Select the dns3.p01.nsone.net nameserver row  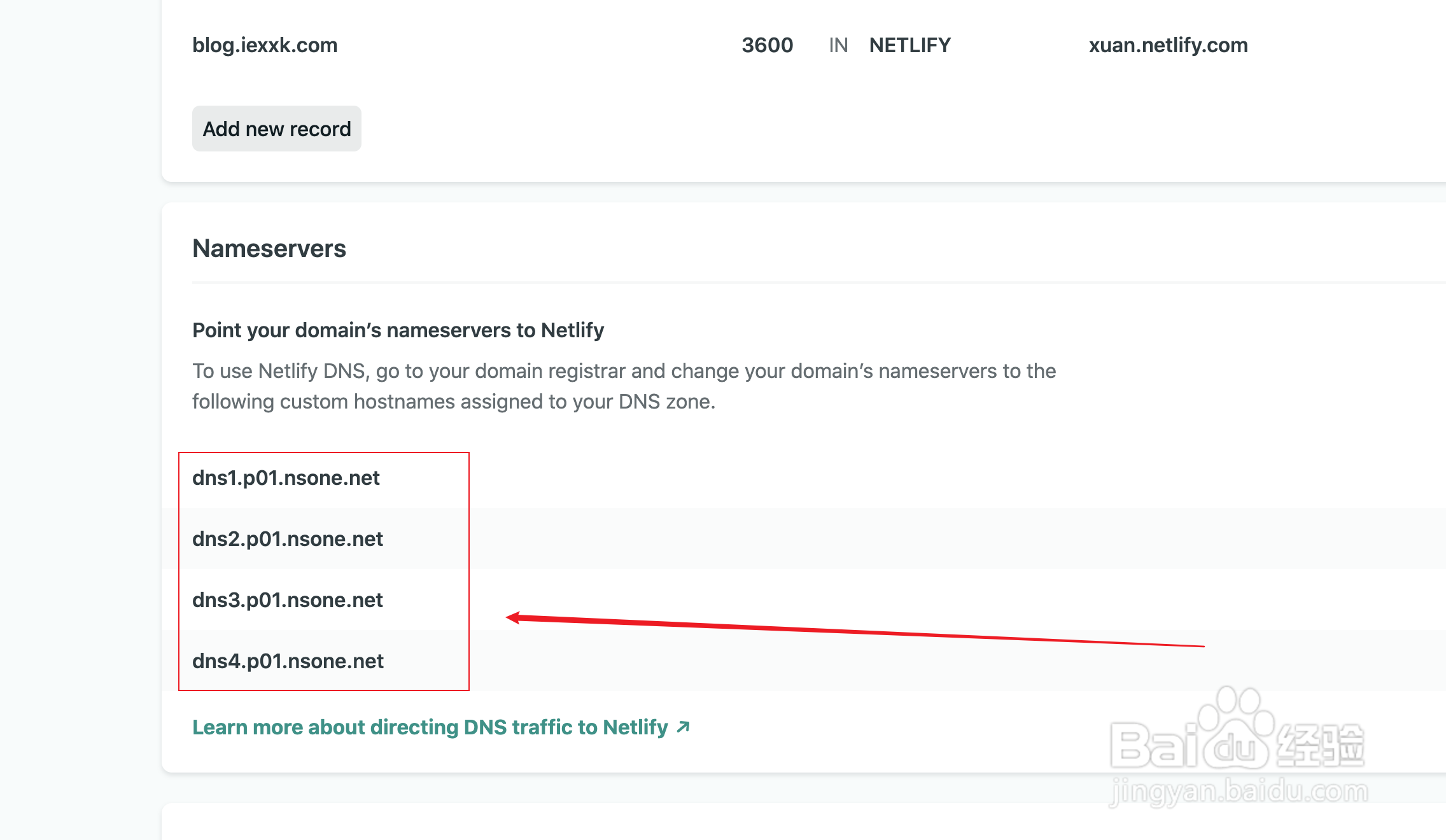287,600
